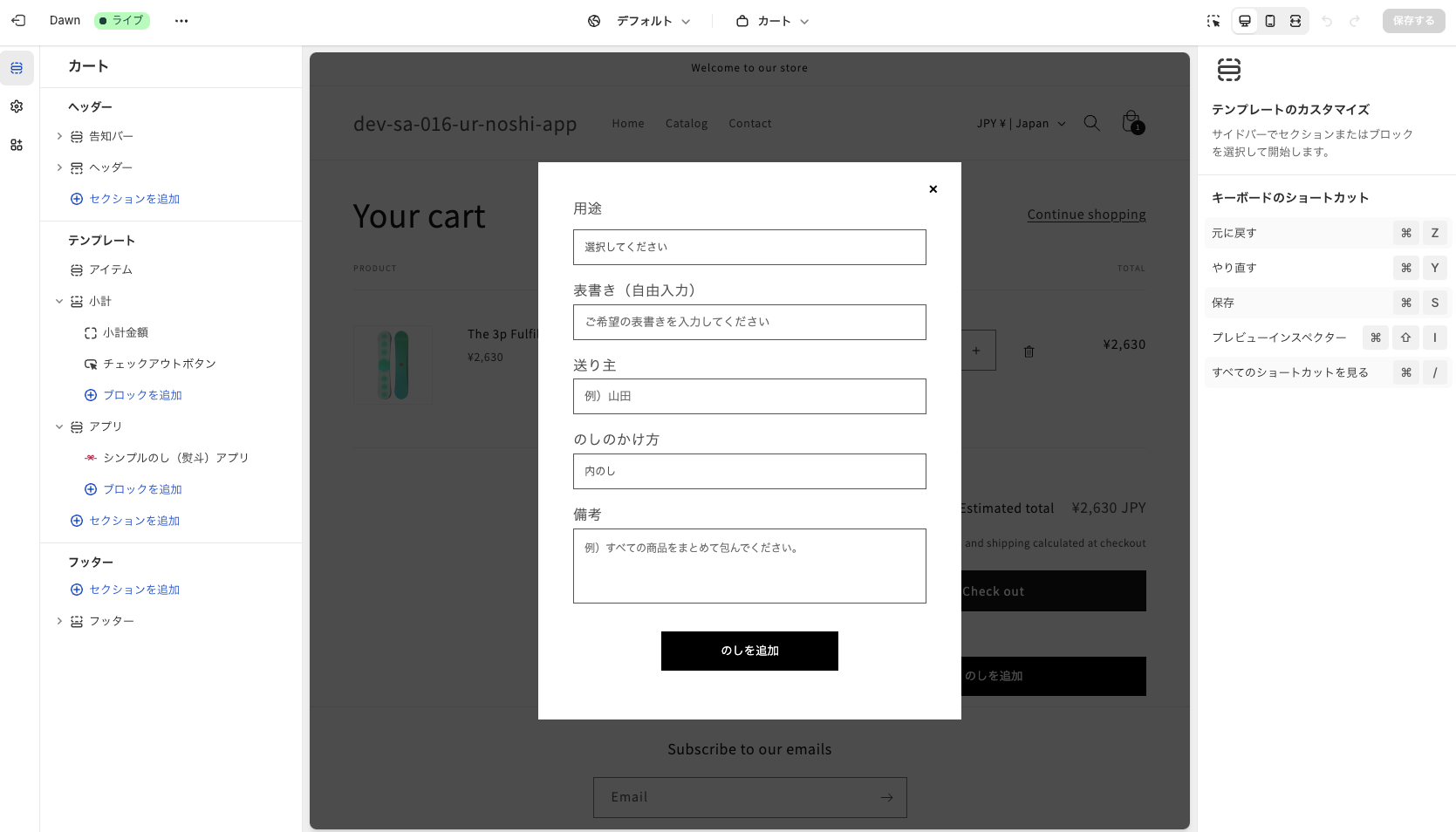Toggle fullscreen preview mode
The height and width of the screenshot is (832, 1456).
(1296, 20)
